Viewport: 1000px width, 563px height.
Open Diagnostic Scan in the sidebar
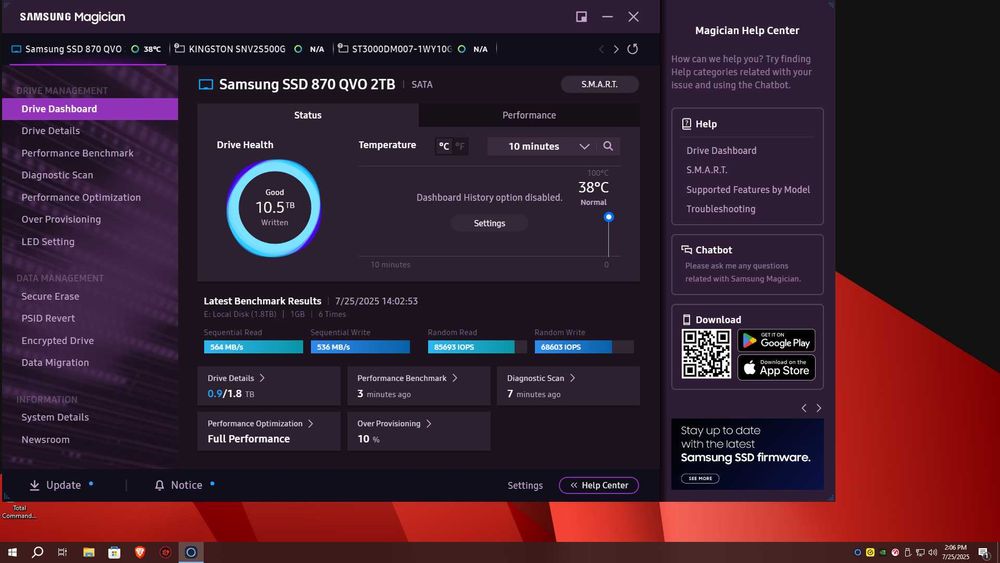(x=57, y=175)
